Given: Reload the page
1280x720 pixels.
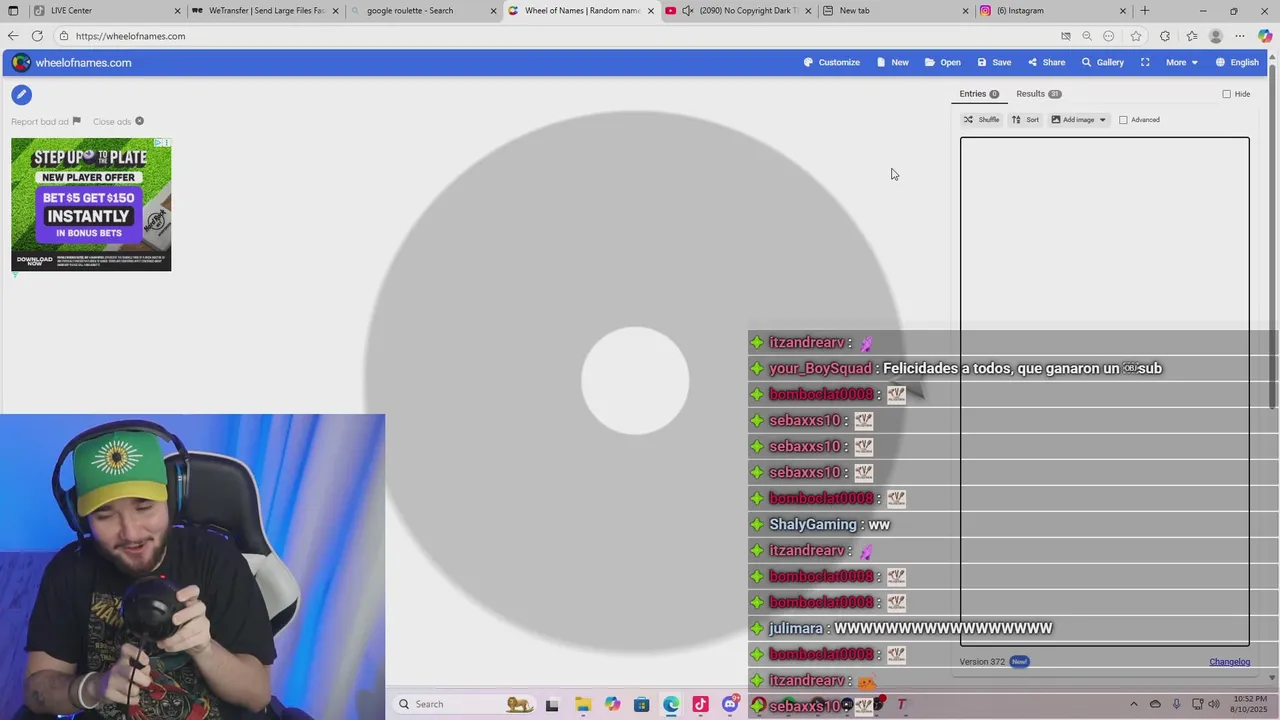Looking at the screenshot, I should [37, 36].
